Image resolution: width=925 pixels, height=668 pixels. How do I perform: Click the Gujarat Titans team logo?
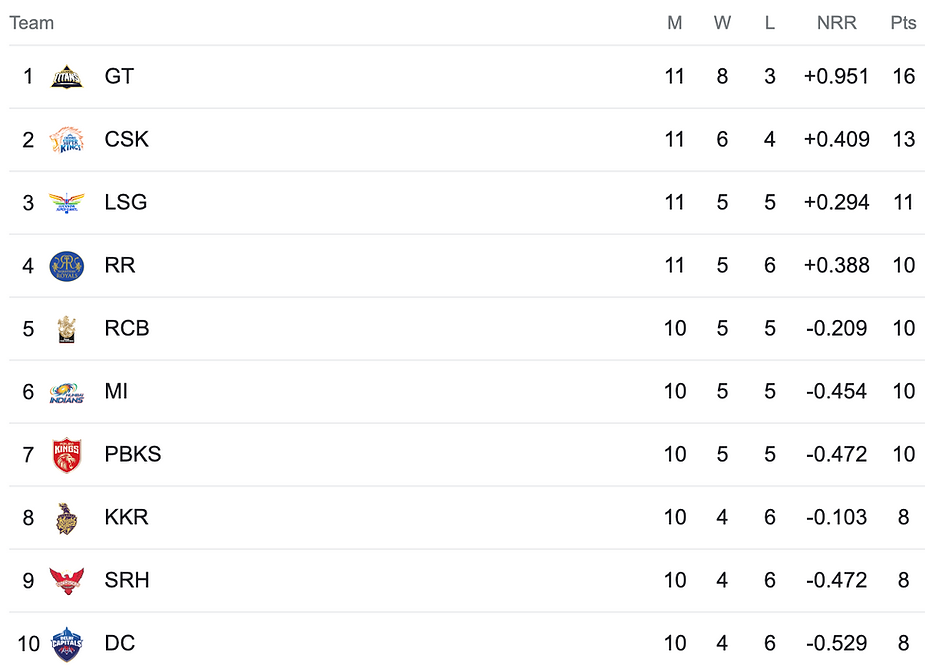tap(67, 76)
